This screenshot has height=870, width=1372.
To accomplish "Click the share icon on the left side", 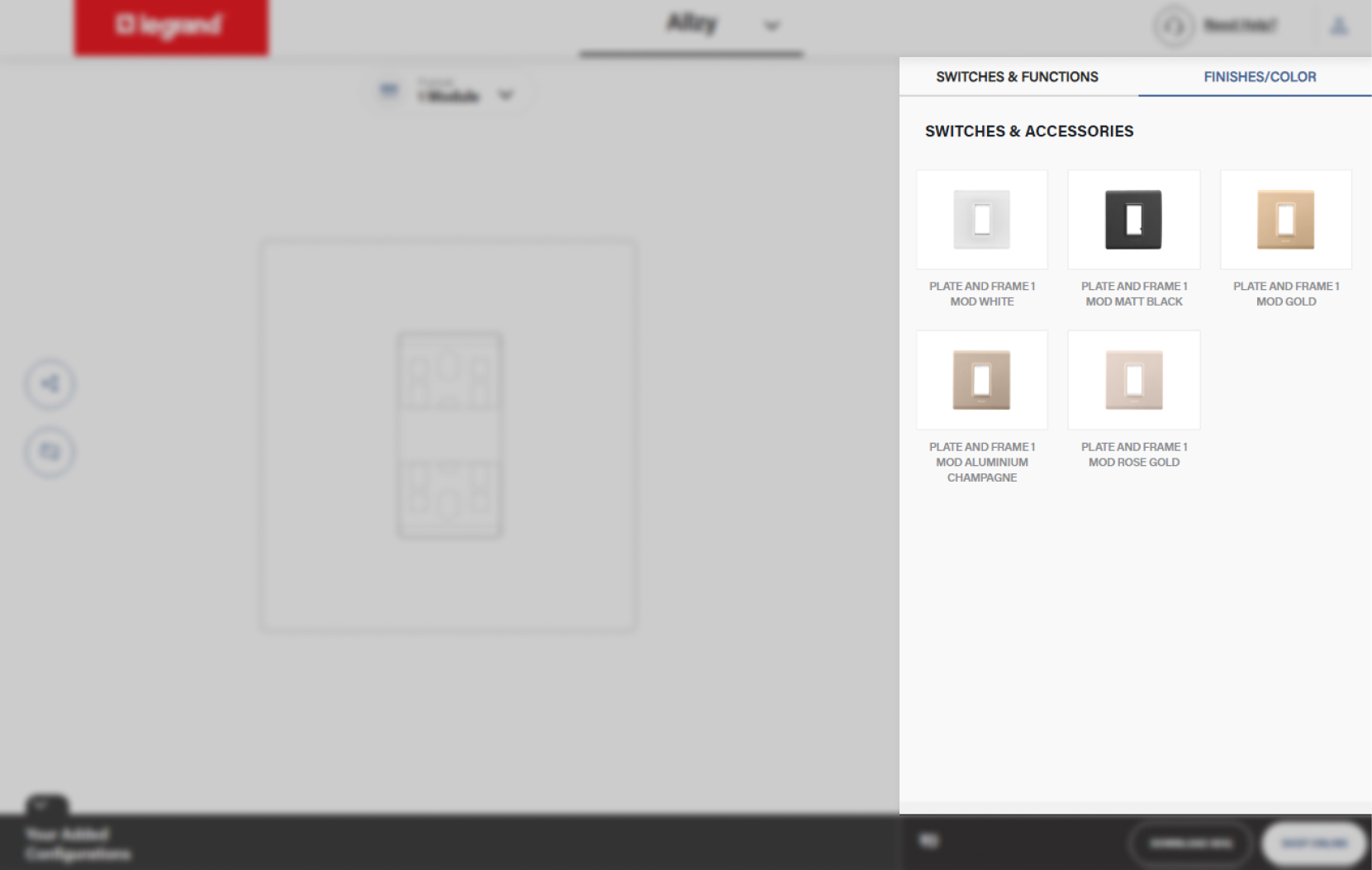I will pyautogui.click(x=50, y=384).
